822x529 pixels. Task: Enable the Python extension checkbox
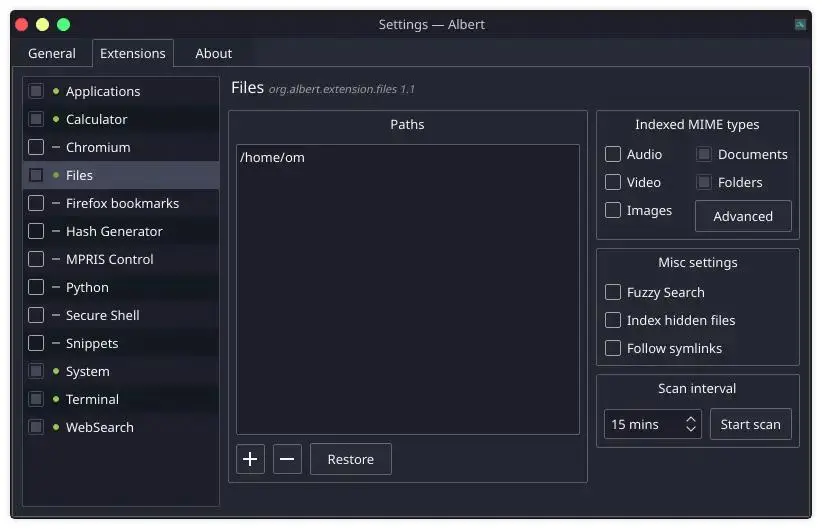[36, 287]
